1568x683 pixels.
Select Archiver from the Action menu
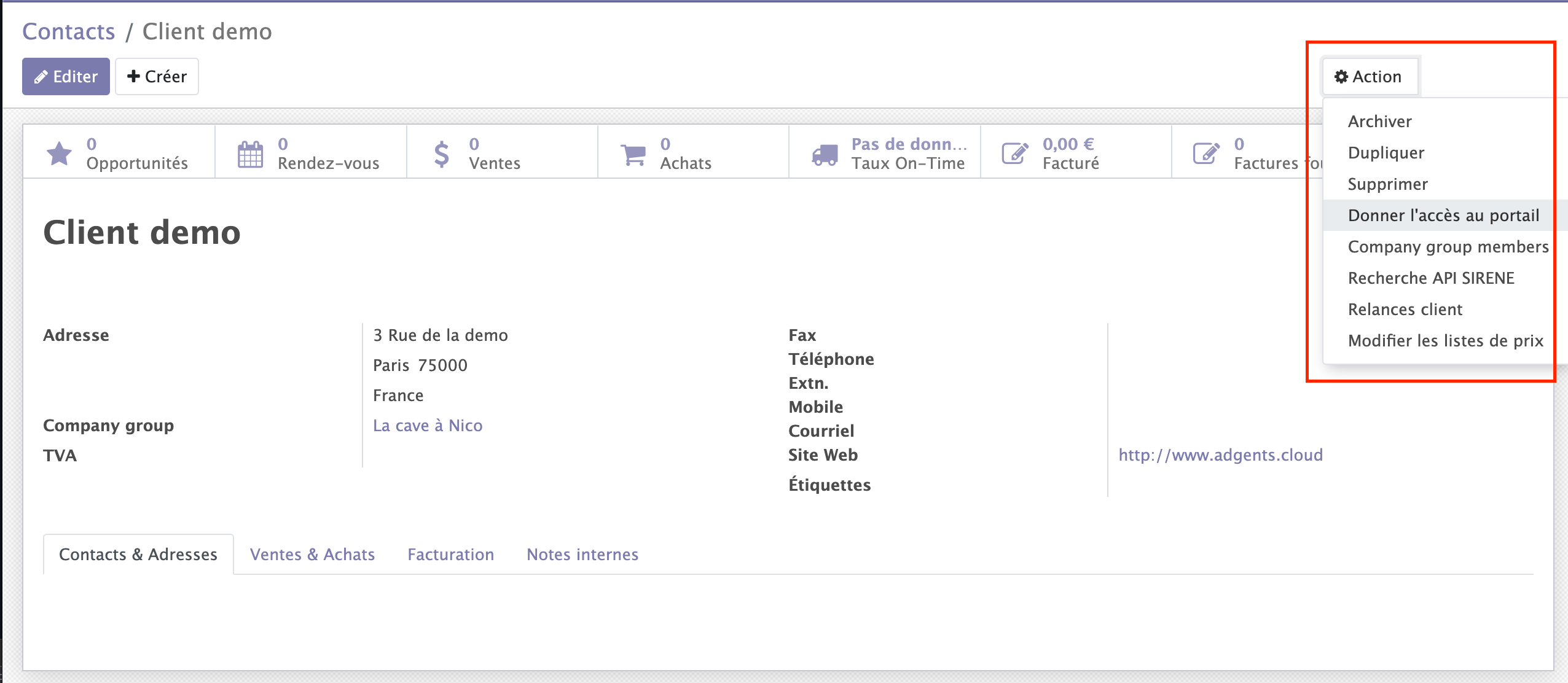point(1379,122)
